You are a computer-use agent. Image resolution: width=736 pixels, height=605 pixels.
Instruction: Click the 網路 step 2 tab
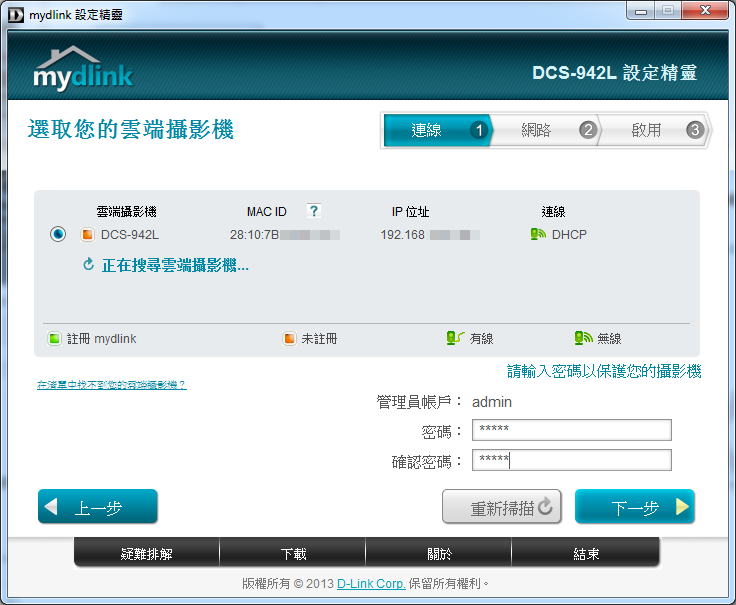(545, 130)
